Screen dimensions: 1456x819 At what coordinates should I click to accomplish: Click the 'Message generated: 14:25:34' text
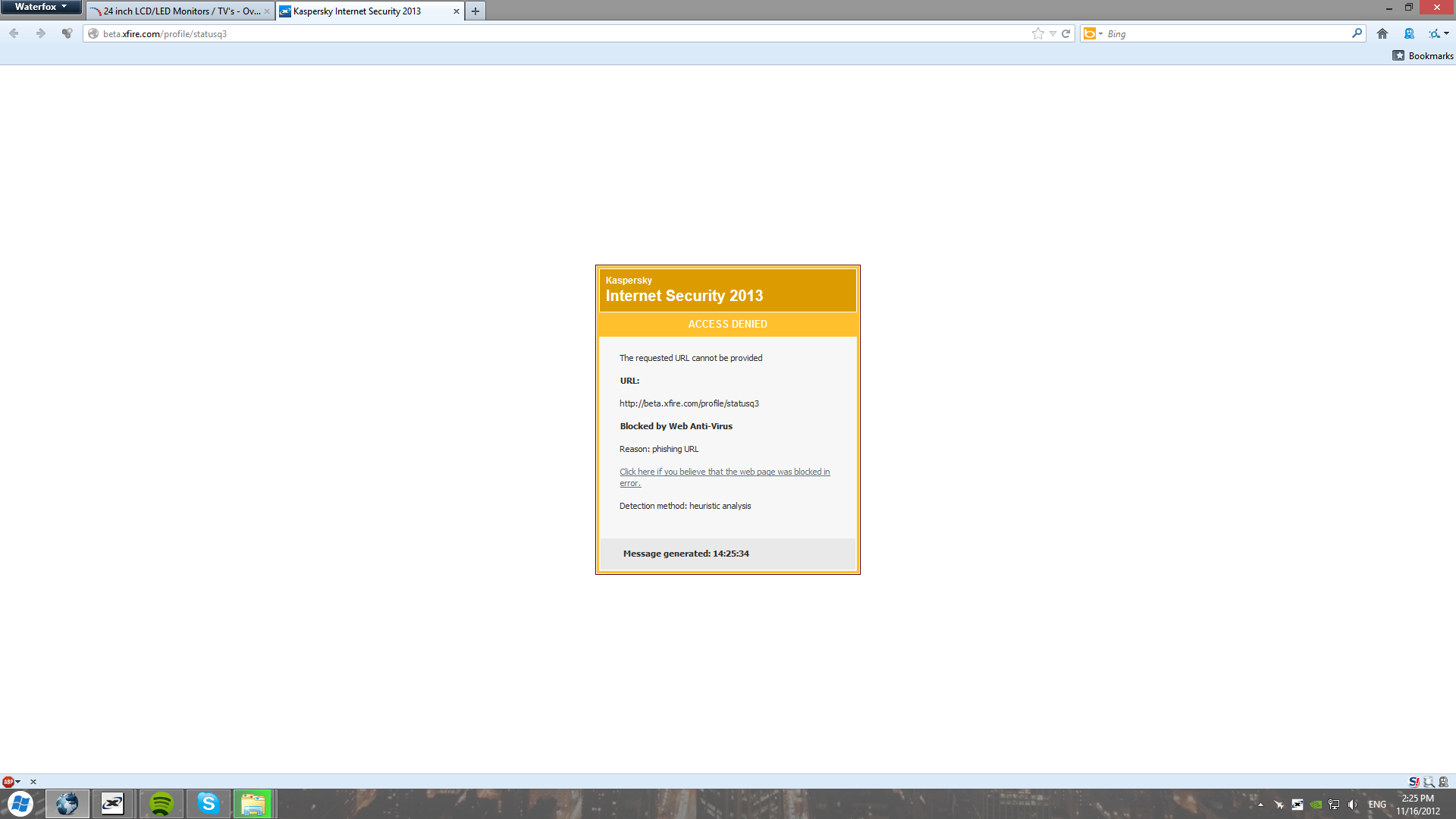(x=686, y=554)
